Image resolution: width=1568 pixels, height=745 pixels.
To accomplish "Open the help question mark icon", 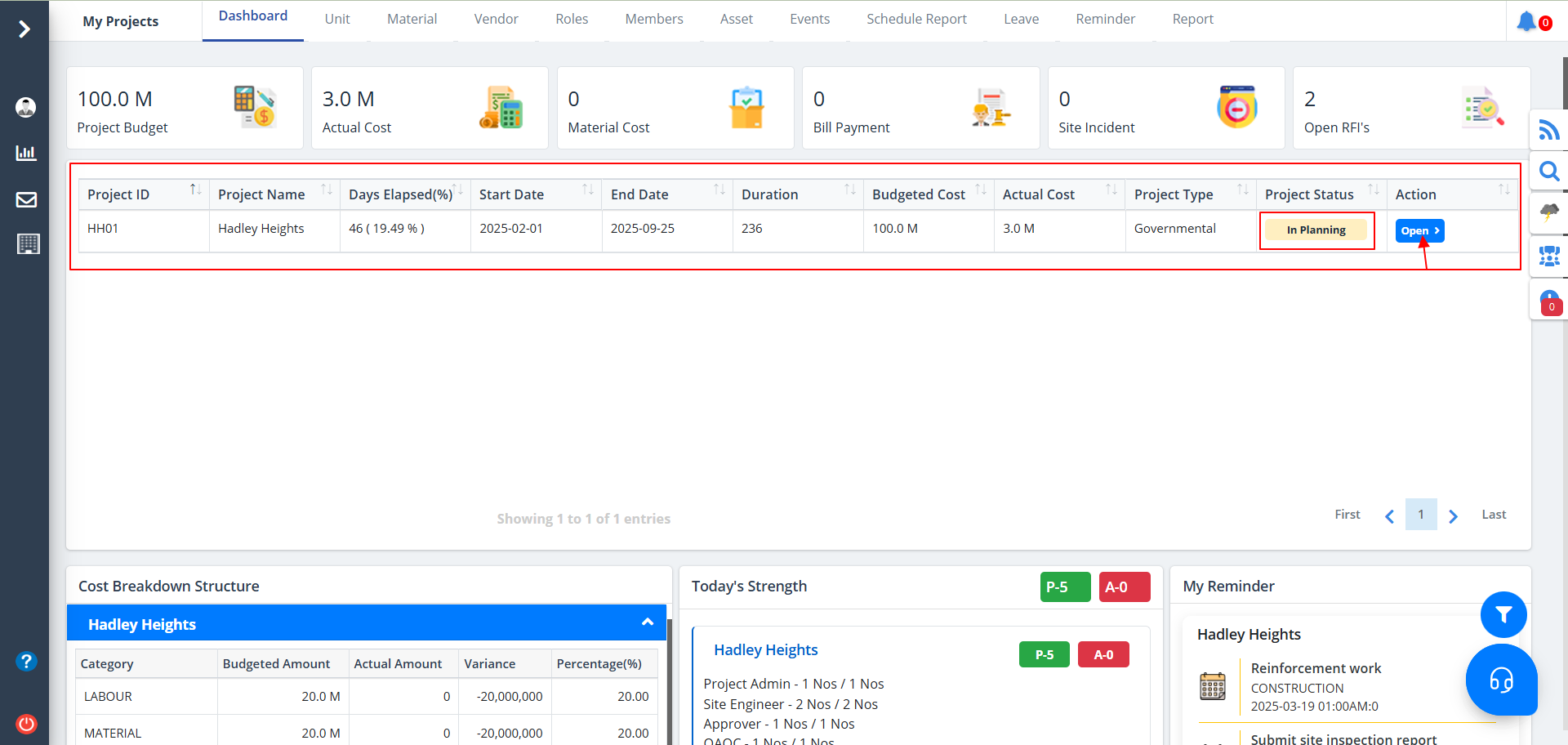I will (26, 661).
